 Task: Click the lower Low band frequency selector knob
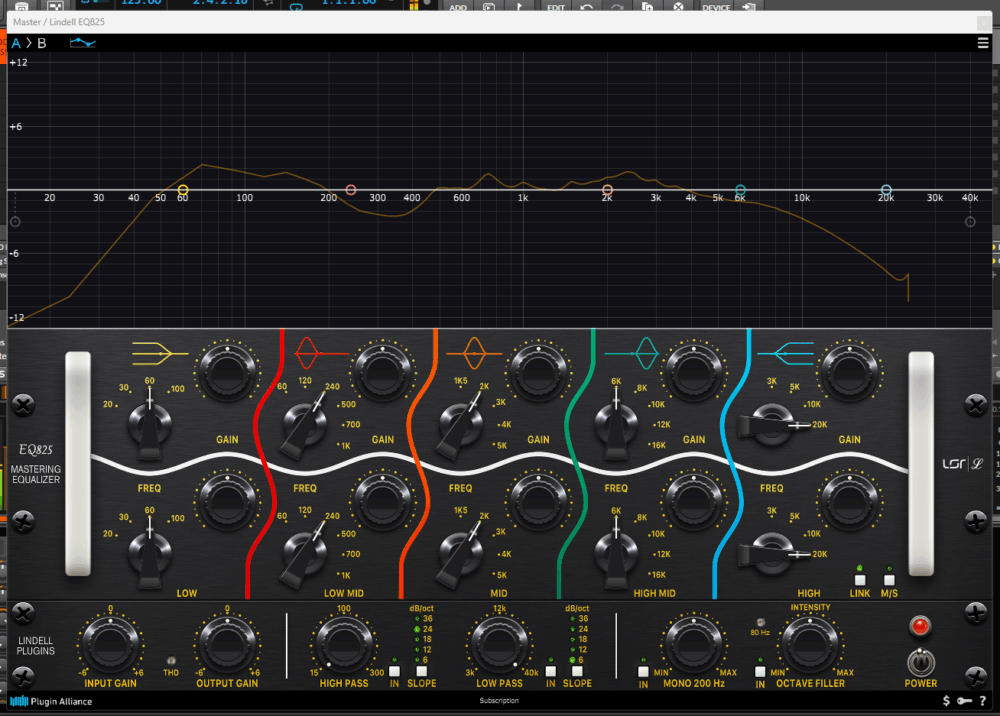click(150, 553)
